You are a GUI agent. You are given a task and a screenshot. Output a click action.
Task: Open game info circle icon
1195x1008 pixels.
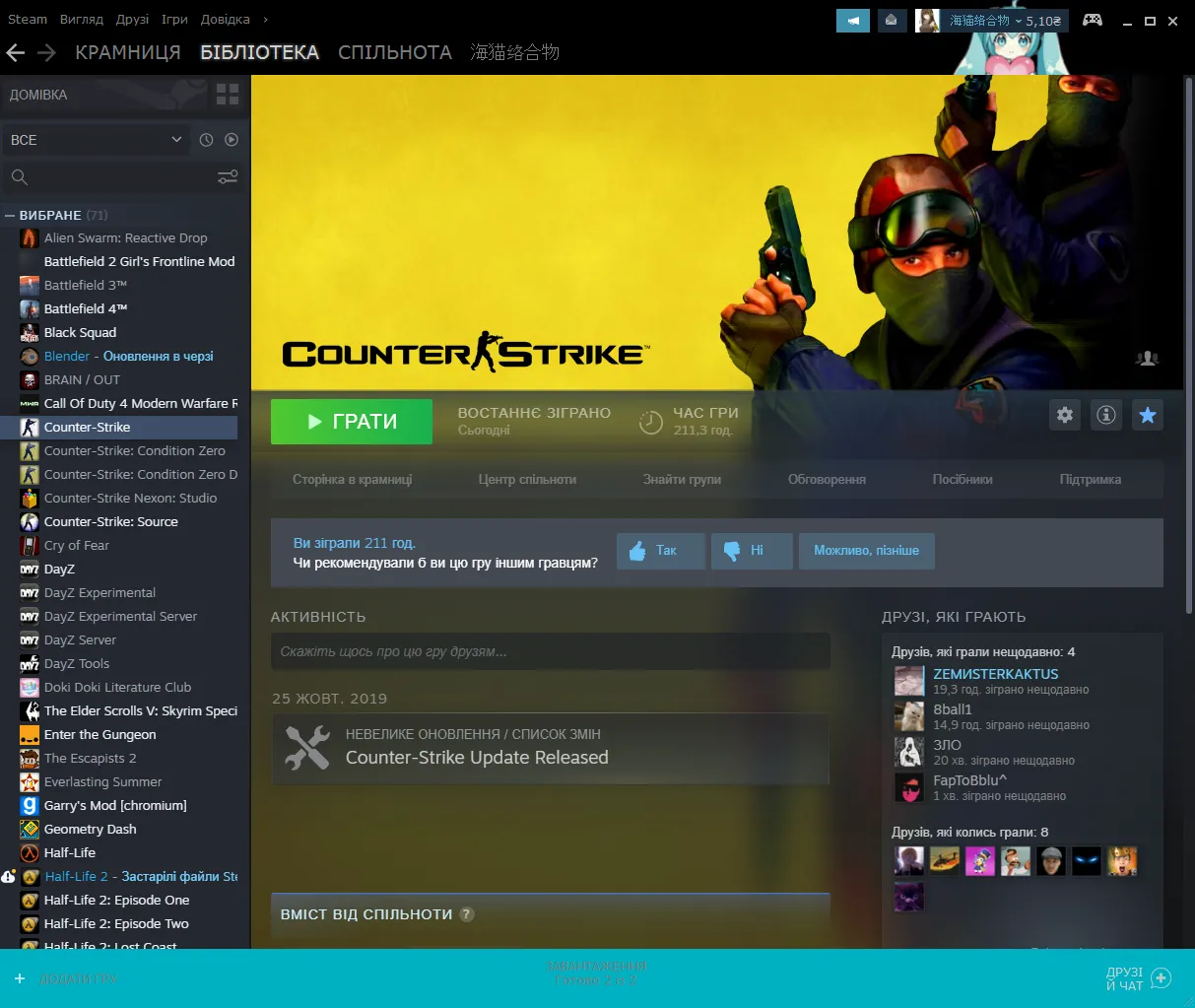pyautogui.click(x=1106, y=415)
